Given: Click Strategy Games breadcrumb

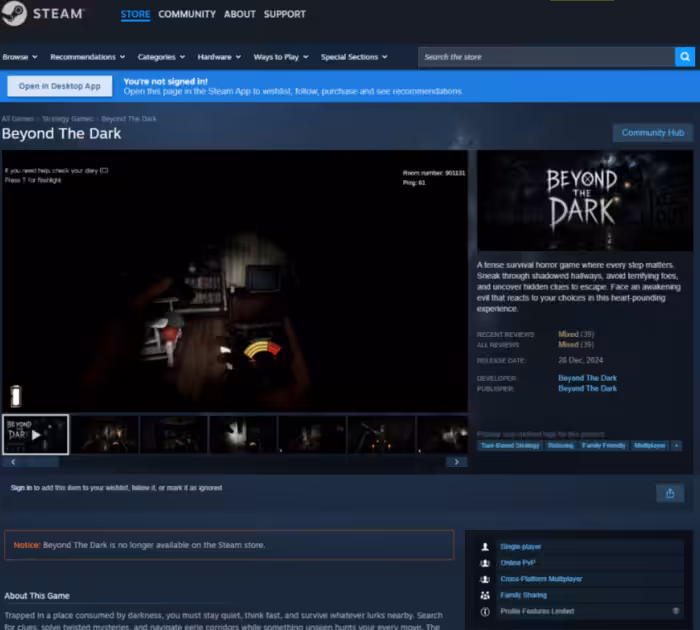Looking at the screenshot, I should coord(67,119).
